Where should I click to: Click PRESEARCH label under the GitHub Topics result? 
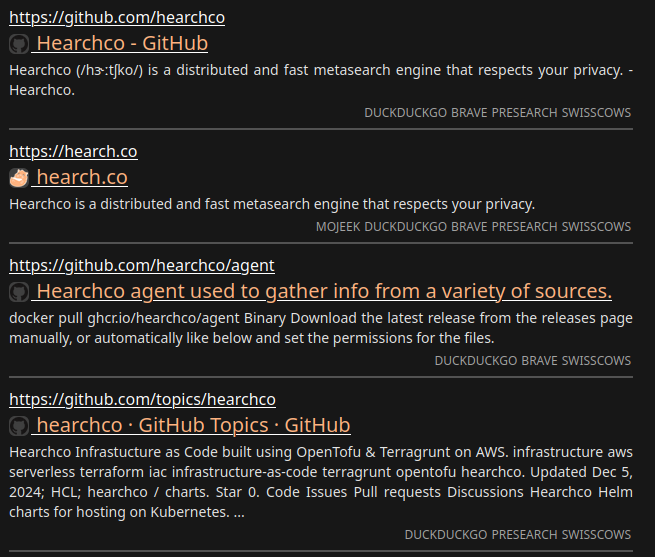coord(524,535)
